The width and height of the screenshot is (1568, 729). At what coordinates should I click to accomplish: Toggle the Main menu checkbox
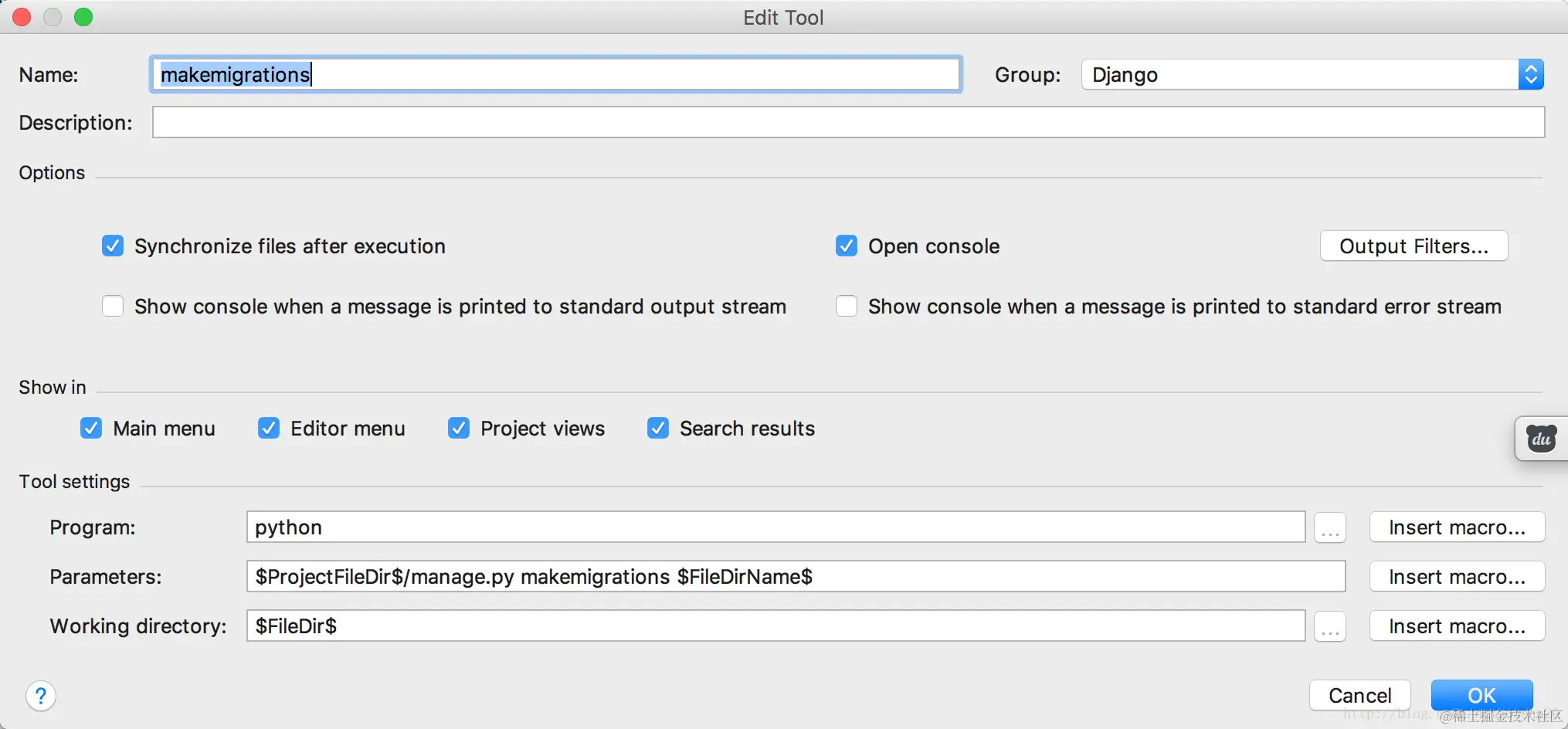point(91,428)
